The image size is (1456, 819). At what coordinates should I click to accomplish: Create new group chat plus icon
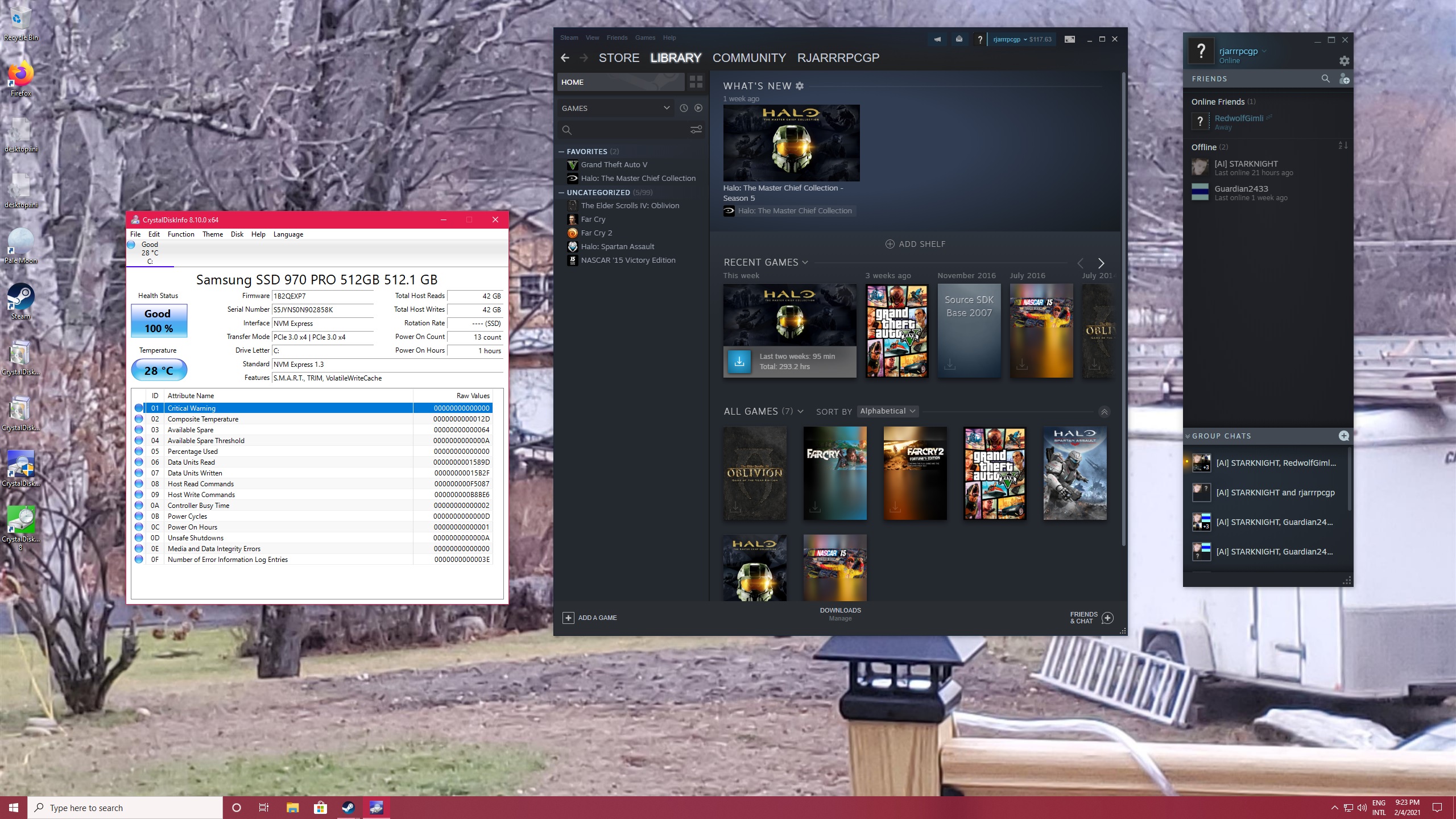tap(1343, 436)
